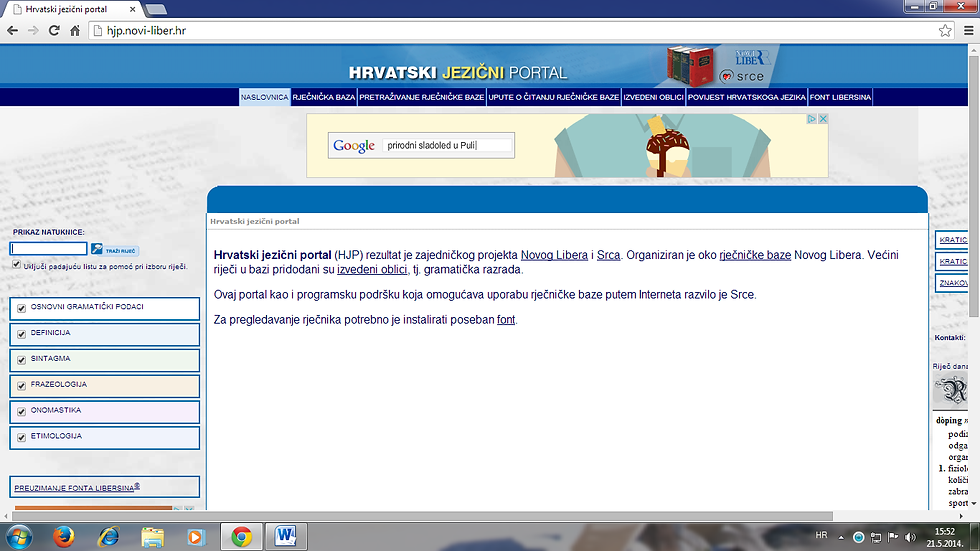Click the Prikaz natuknice search field
Image resolution: width=980 pixels, height=551 pixels.
(49, 249)
